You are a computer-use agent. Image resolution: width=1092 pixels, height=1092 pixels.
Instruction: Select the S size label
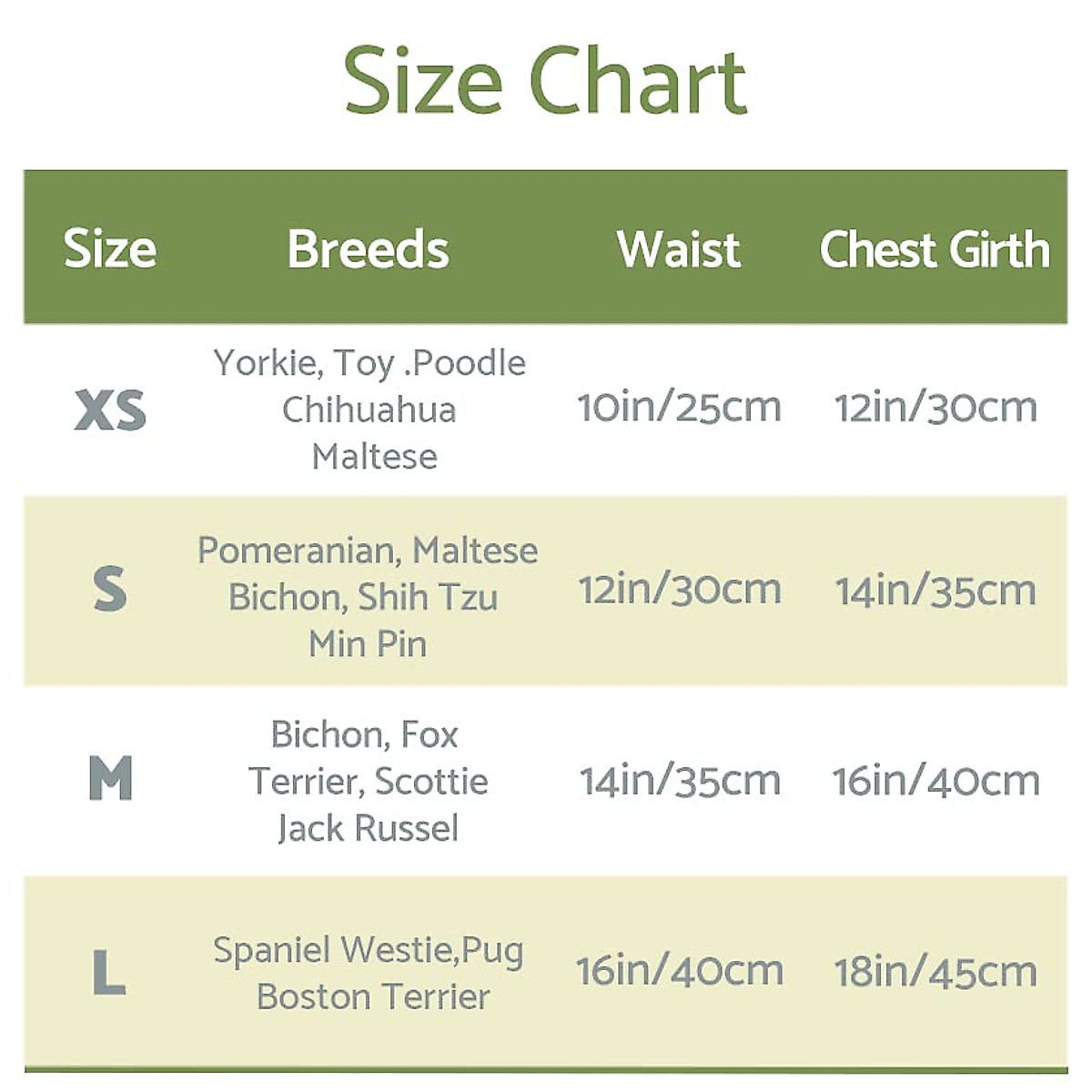pyautogui.click(x=110, y=591)
